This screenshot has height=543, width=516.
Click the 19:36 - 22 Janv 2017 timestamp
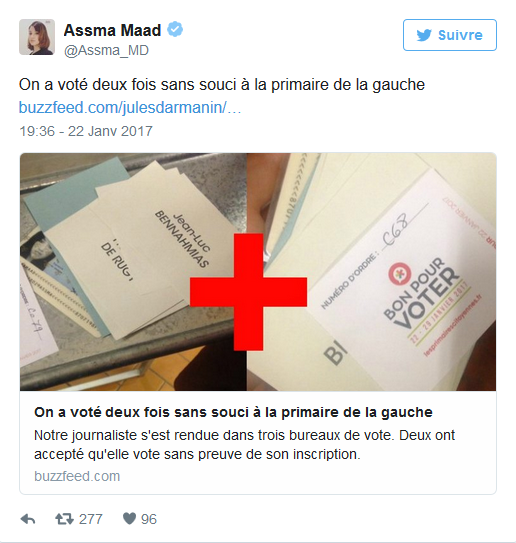pos(86,131)
